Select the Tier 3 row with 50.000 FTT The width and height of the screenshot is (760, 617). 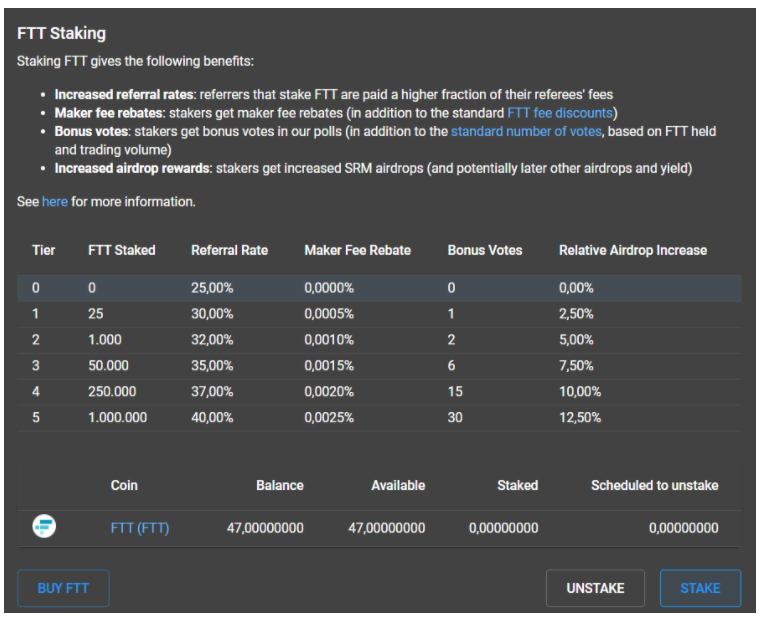(378, 366)
